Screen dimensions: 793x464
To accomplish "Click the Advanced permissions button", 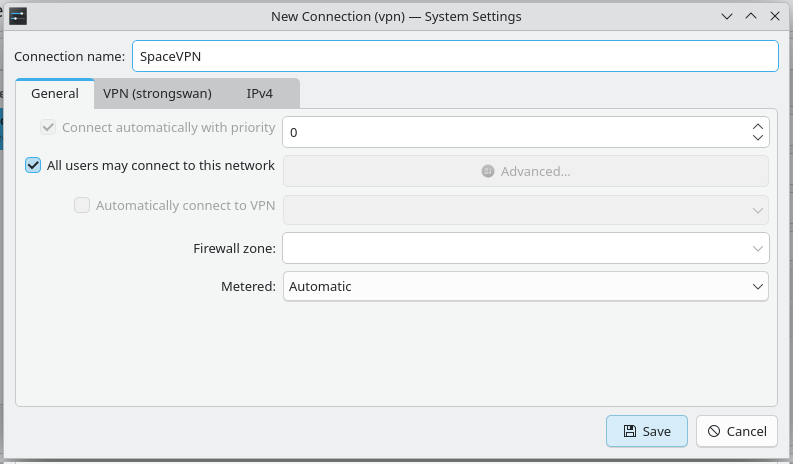I will pyautogui.click(x=526, y=171).
